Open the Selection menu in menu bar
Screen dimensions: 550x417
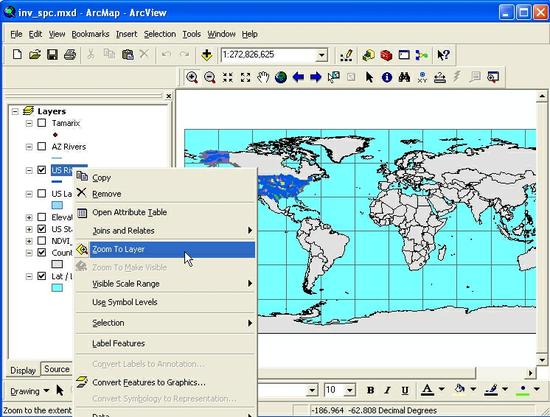pos(160,34)
